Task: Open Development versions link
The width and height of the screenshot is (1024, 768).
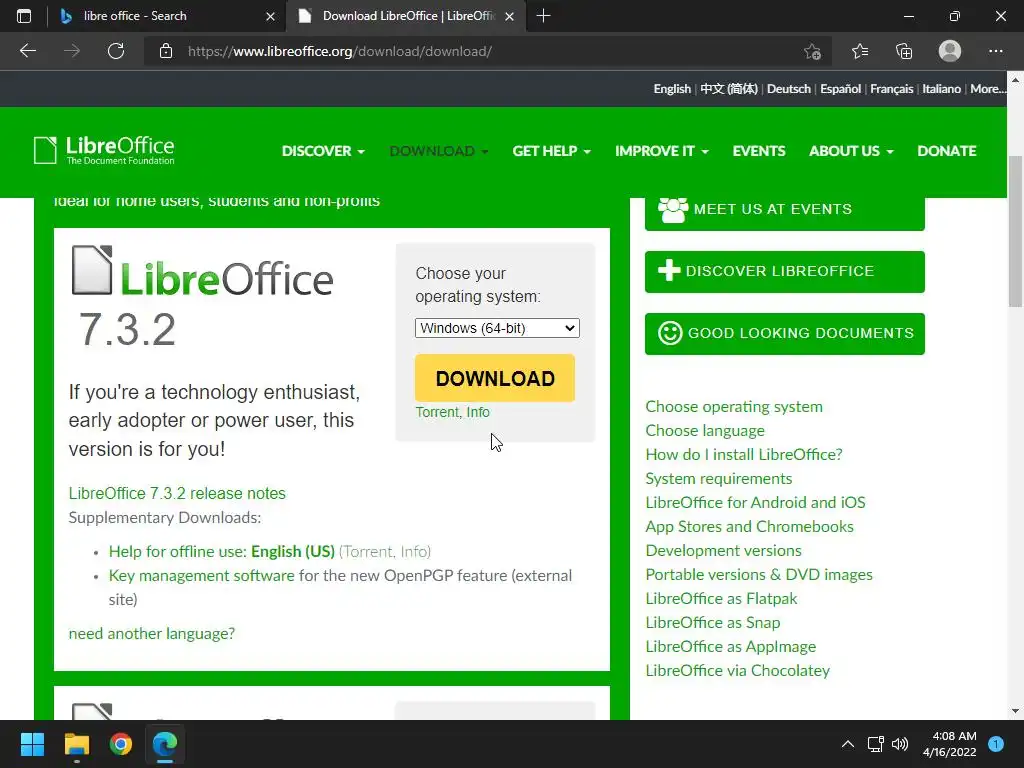Action: 723,551
